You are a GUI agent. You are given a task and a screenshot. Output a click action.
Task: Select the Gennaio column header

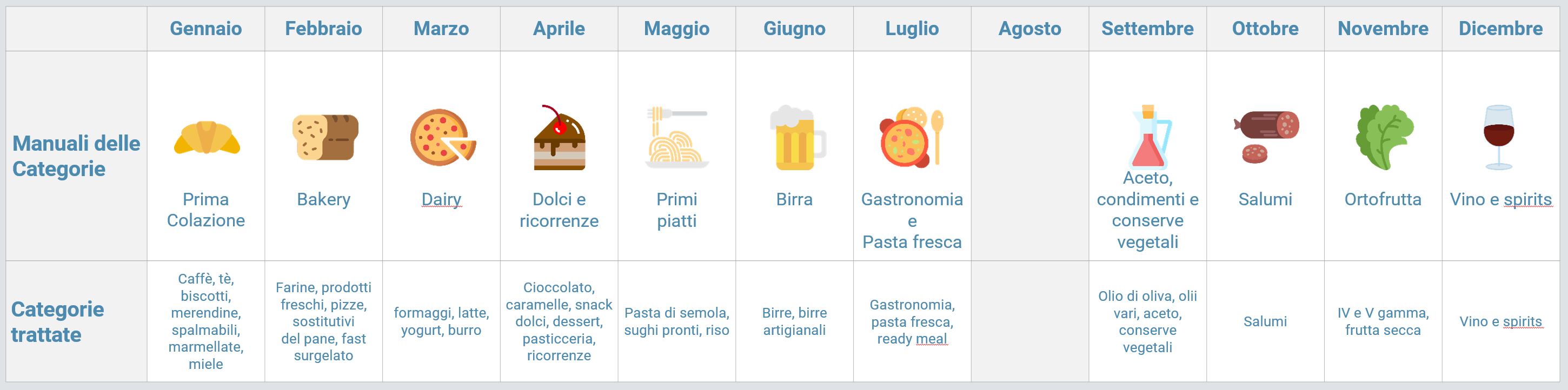point(206,29)
